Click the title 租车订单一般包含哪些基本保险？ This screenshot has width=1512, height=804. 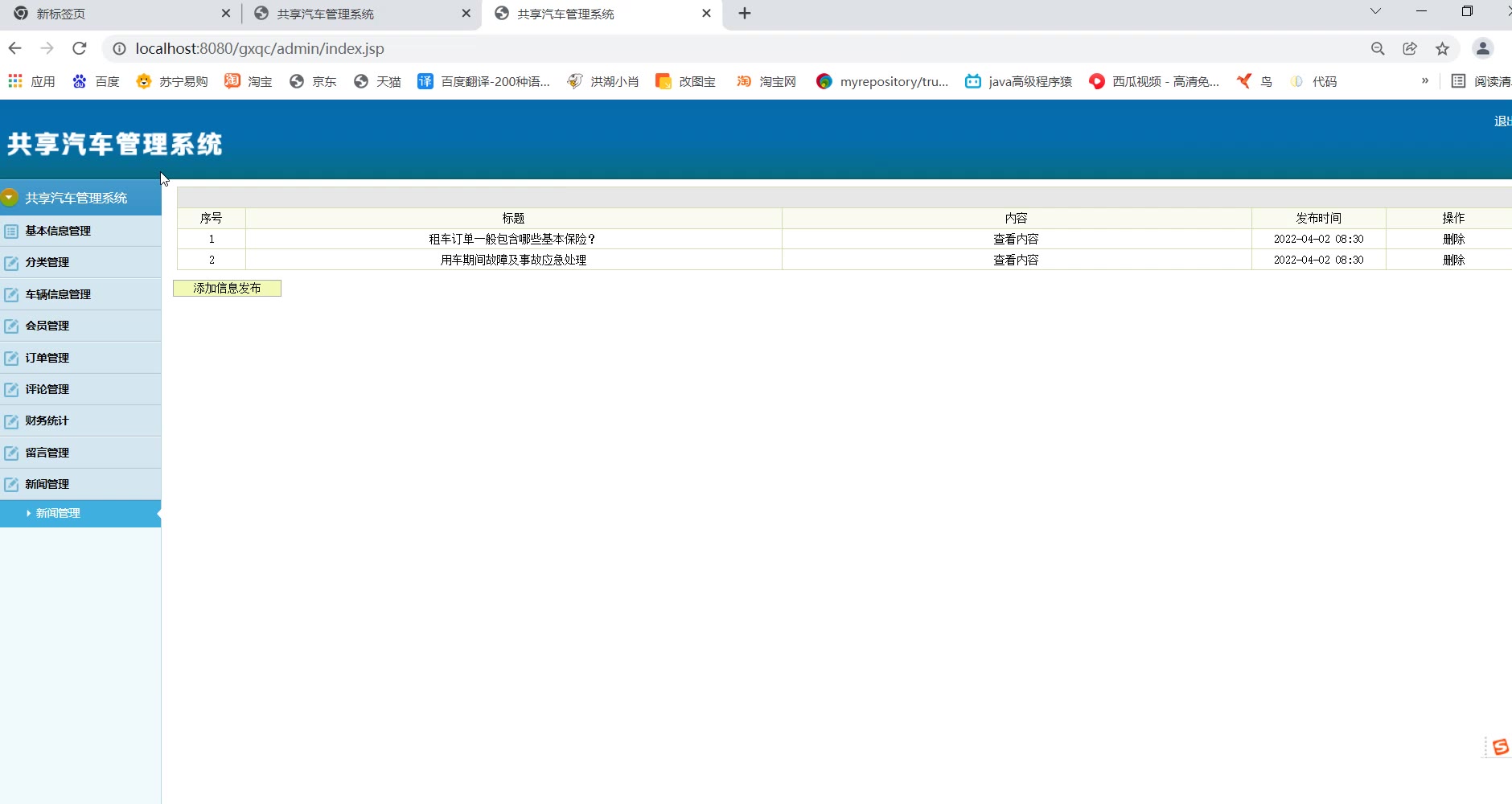point(513,239)
